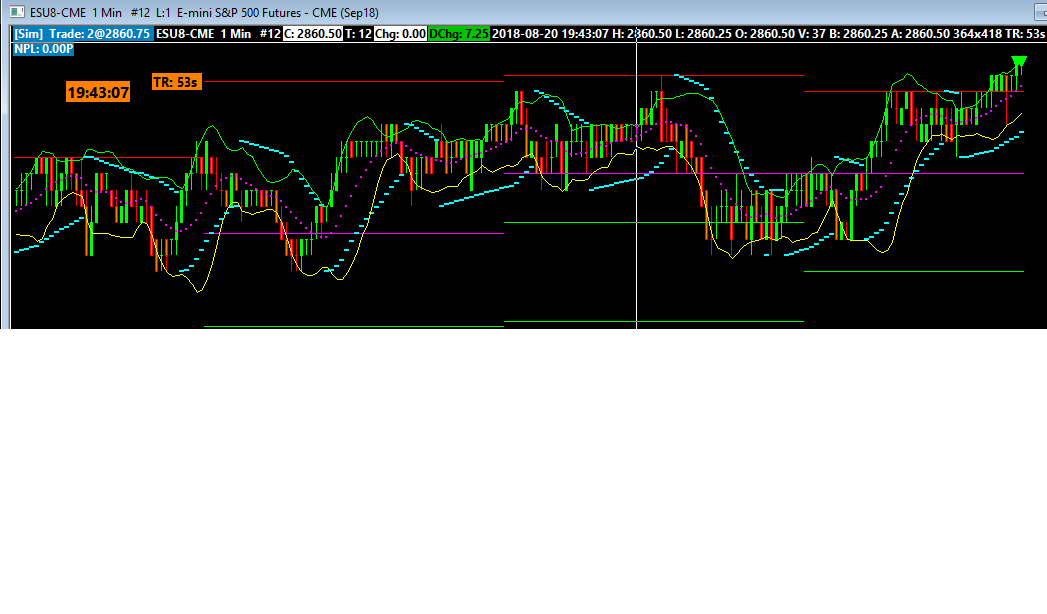
Task: Click the NPL: 0.00P readout
Action: coord(44,49)
